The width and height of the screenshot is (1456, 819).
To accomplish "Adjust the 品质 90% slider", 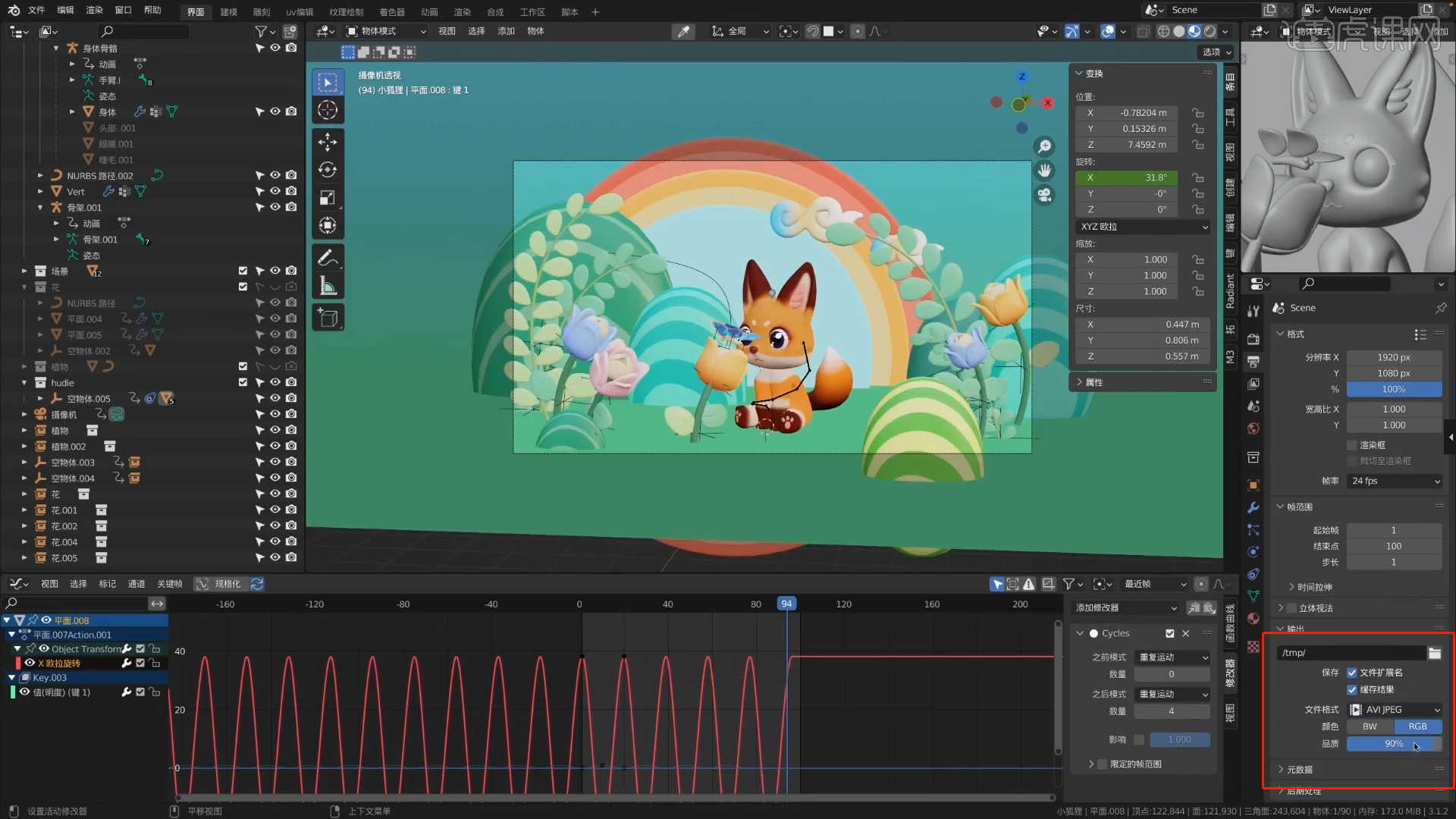I will tap(1393, 744).
